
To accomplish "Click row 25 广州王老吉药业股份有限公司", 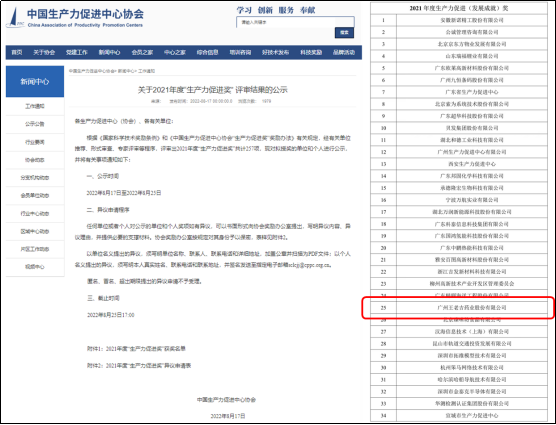I will point(472,308).
